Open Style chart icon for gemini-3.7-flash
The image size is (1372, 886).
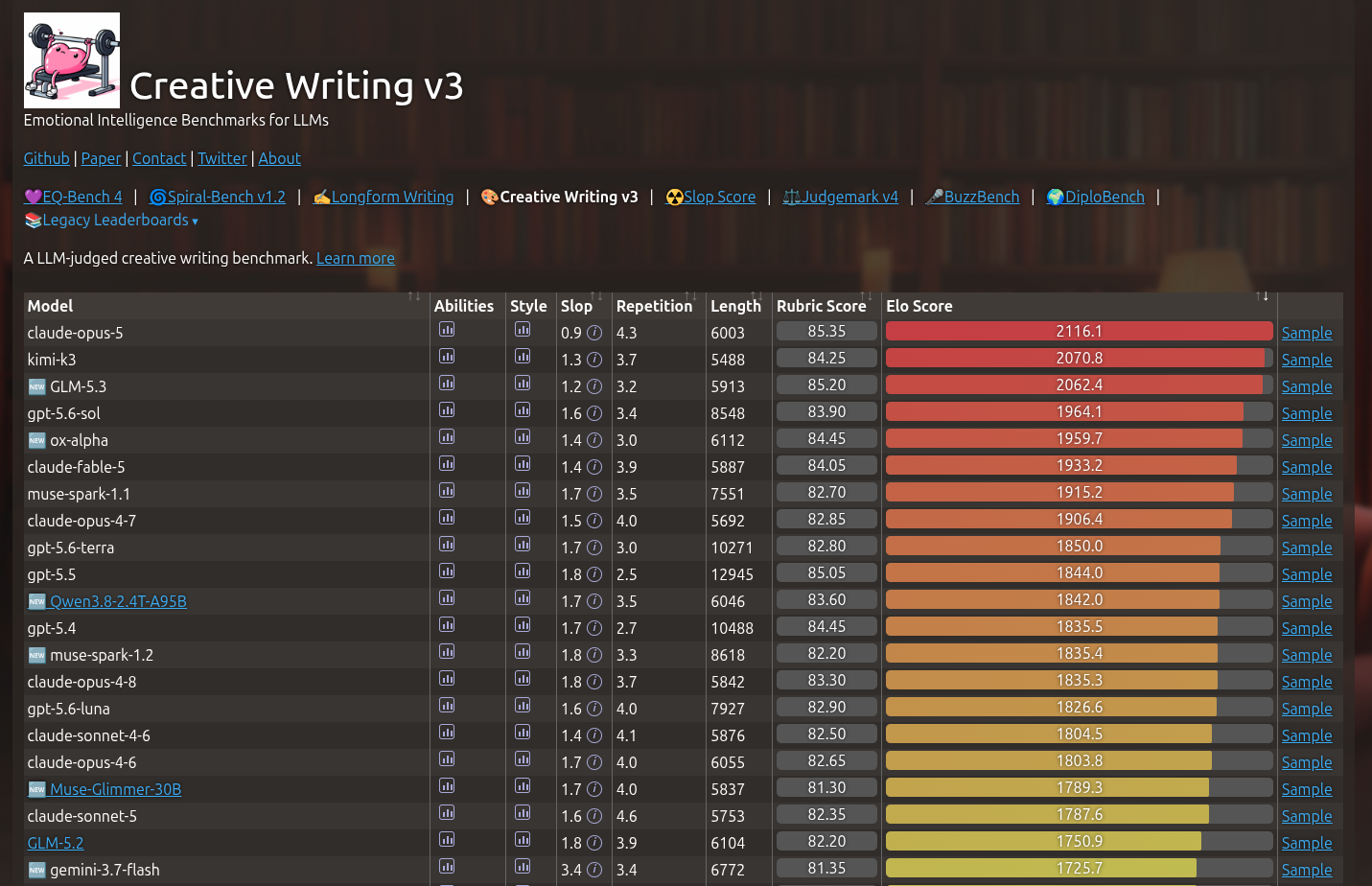(x=523, y=867)
